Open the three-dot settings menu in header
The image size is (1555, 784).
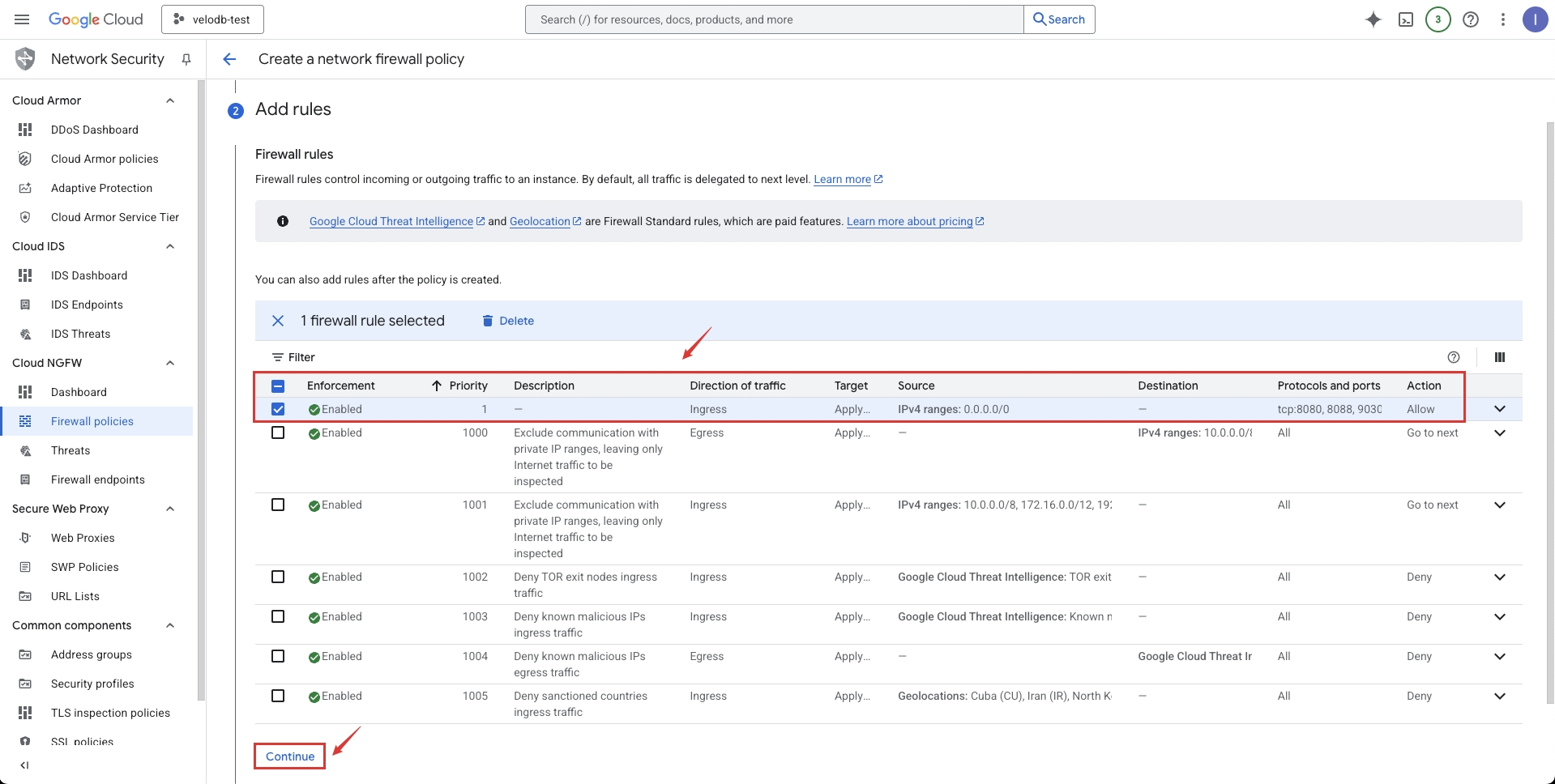click(x=1502, y=19)
